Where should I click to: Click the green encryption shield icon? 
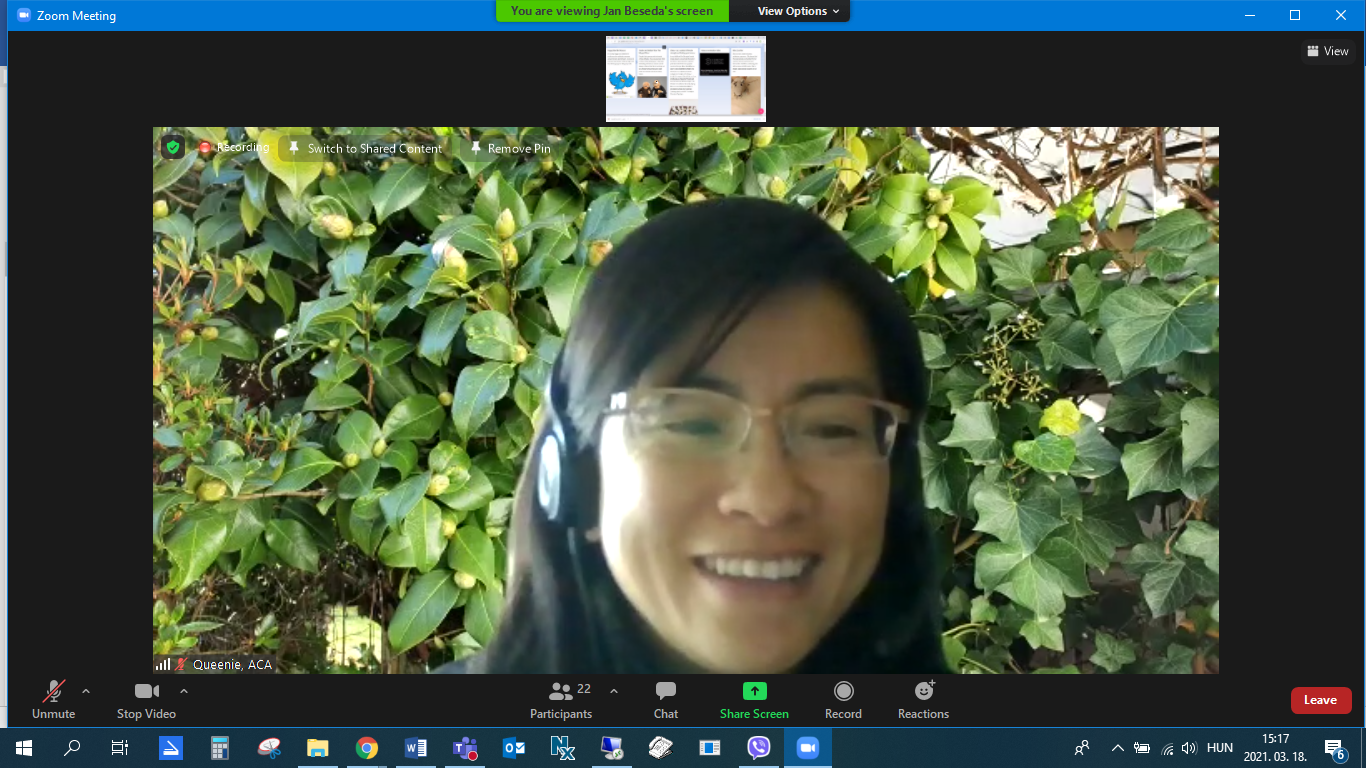point(173,148)
